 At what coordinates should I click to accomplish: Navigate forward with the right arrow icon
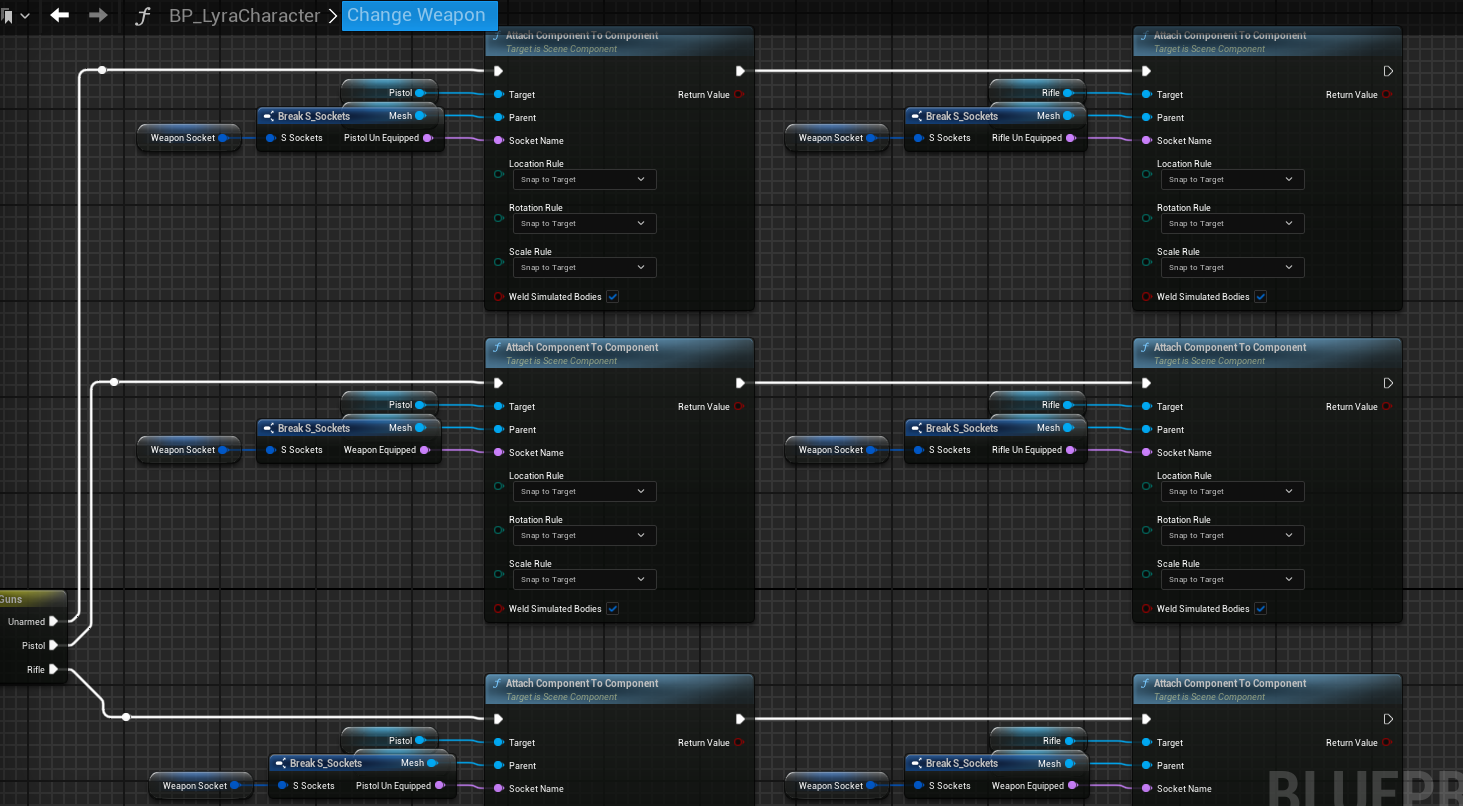click(x=98, y=15)
